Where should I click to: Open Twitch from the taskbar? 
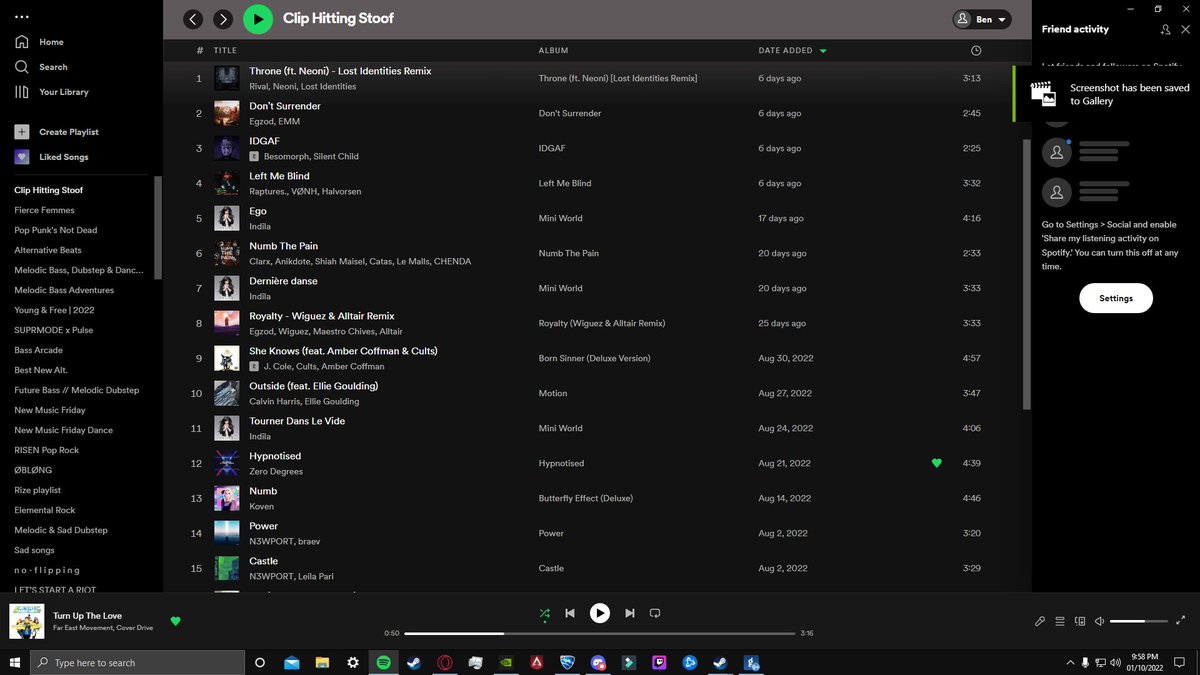point(659,662)
